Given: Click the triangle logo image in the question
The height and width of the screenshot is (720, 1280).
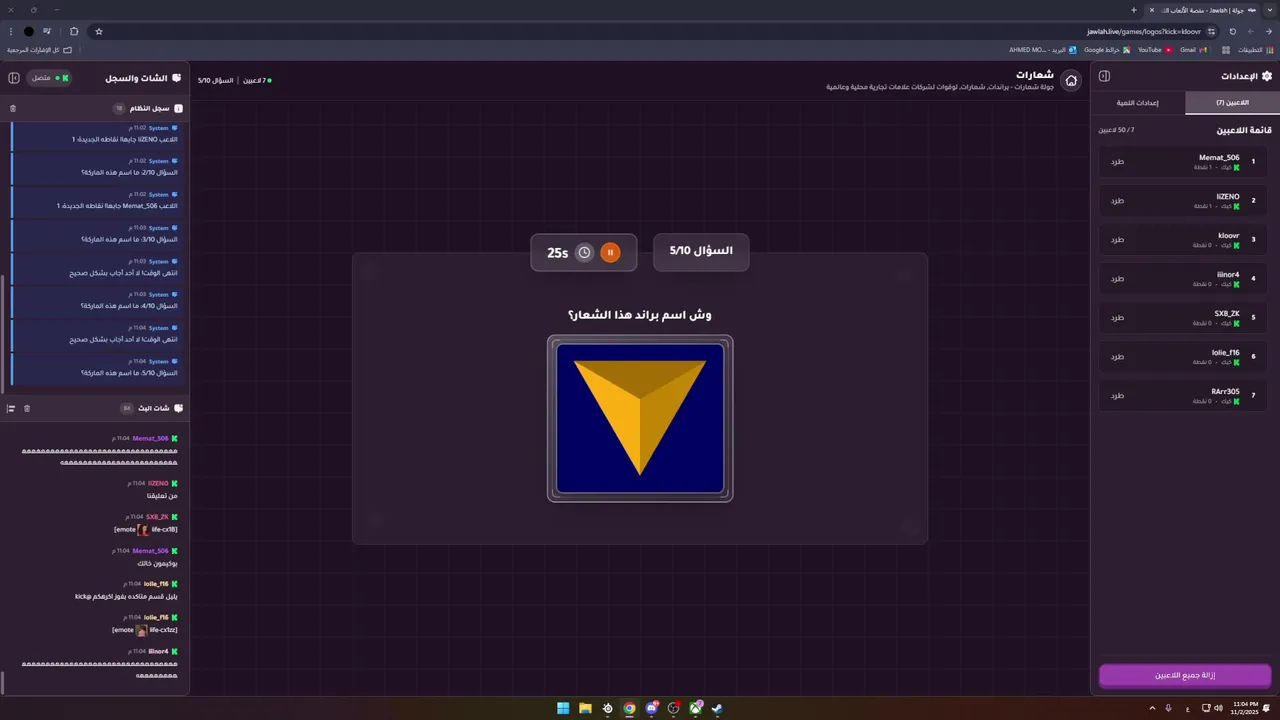Looking at the screenshot, I should (640, 419).
